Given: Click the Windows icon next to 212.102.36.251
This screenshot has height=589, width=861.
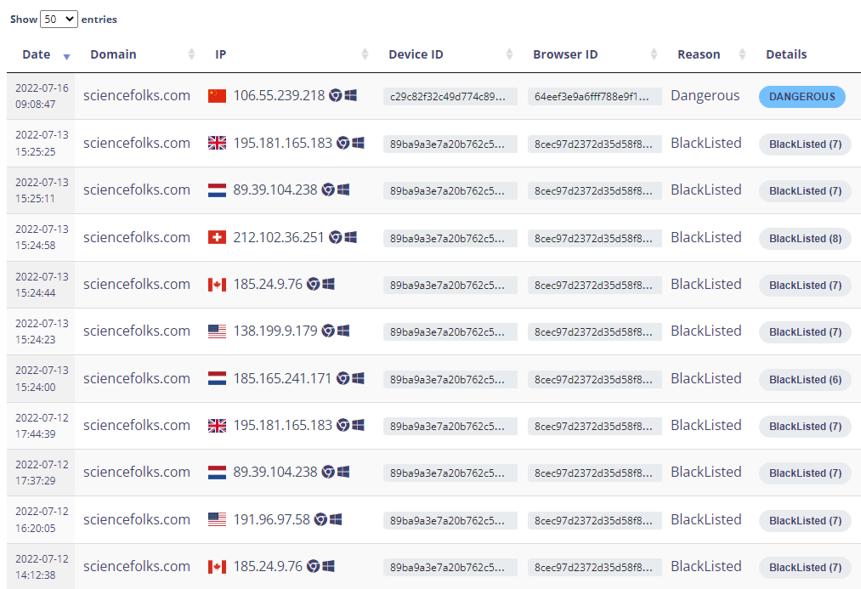Looking at the screenshot, I should pyautogui.click(x=350, y=237).
